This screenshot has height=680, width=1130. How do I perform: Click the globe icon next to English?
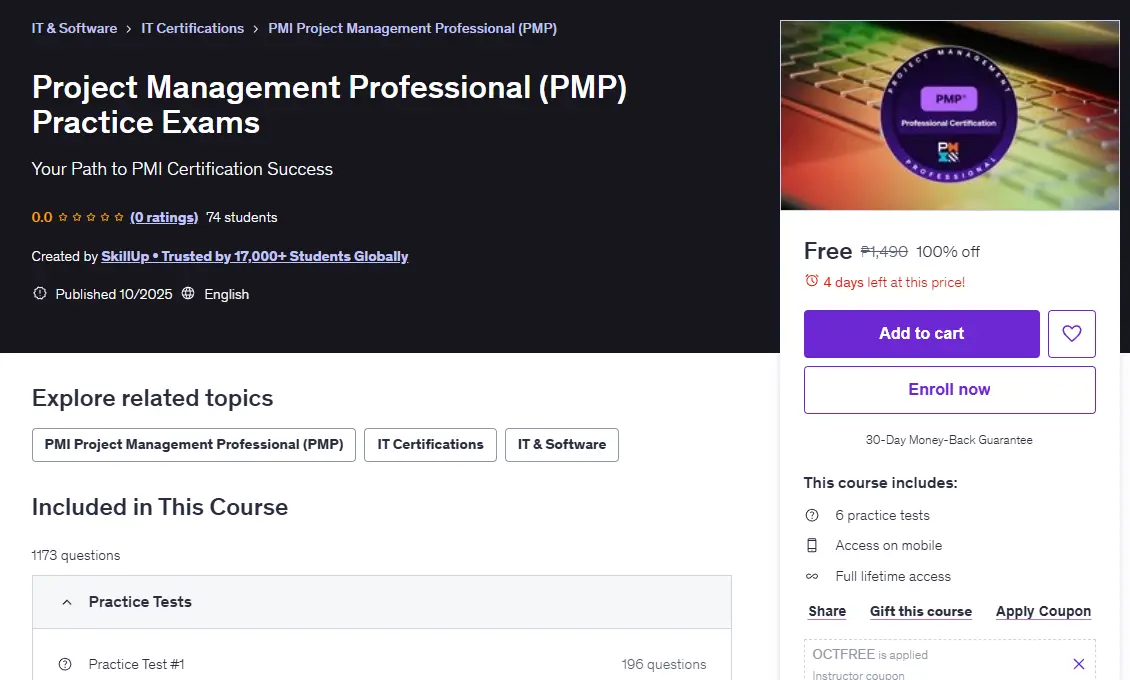(x=188, y=293)
